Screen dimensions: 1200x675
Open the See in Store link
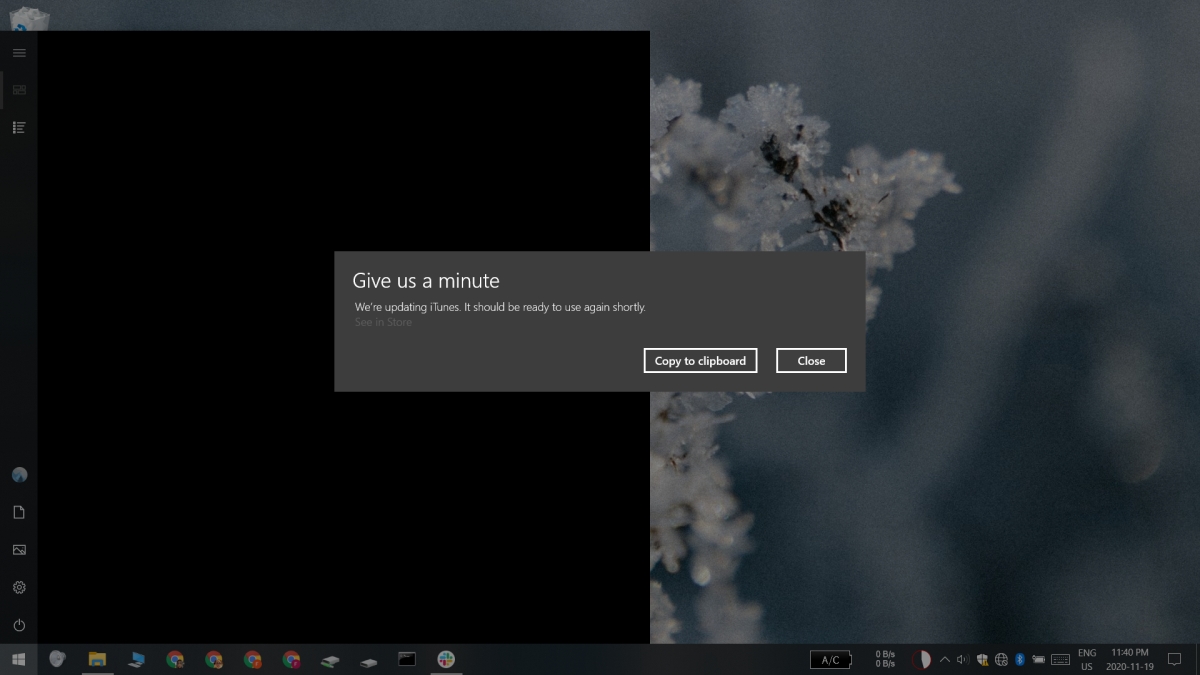tap(383, 322)
